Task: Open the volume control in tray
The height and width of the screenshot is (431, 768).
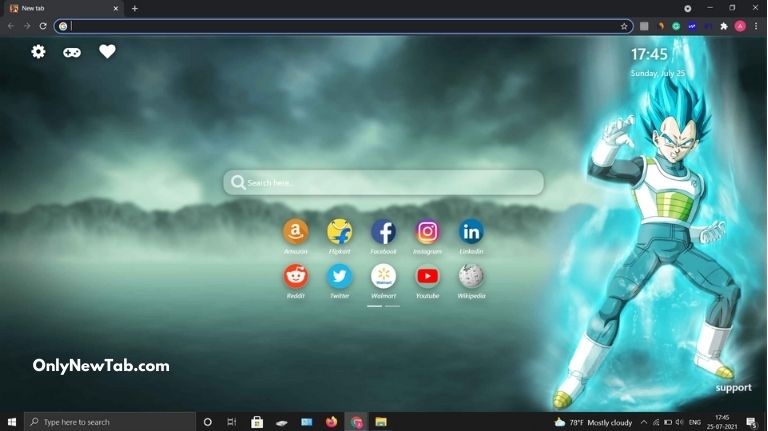Action: tap(680, 422)
